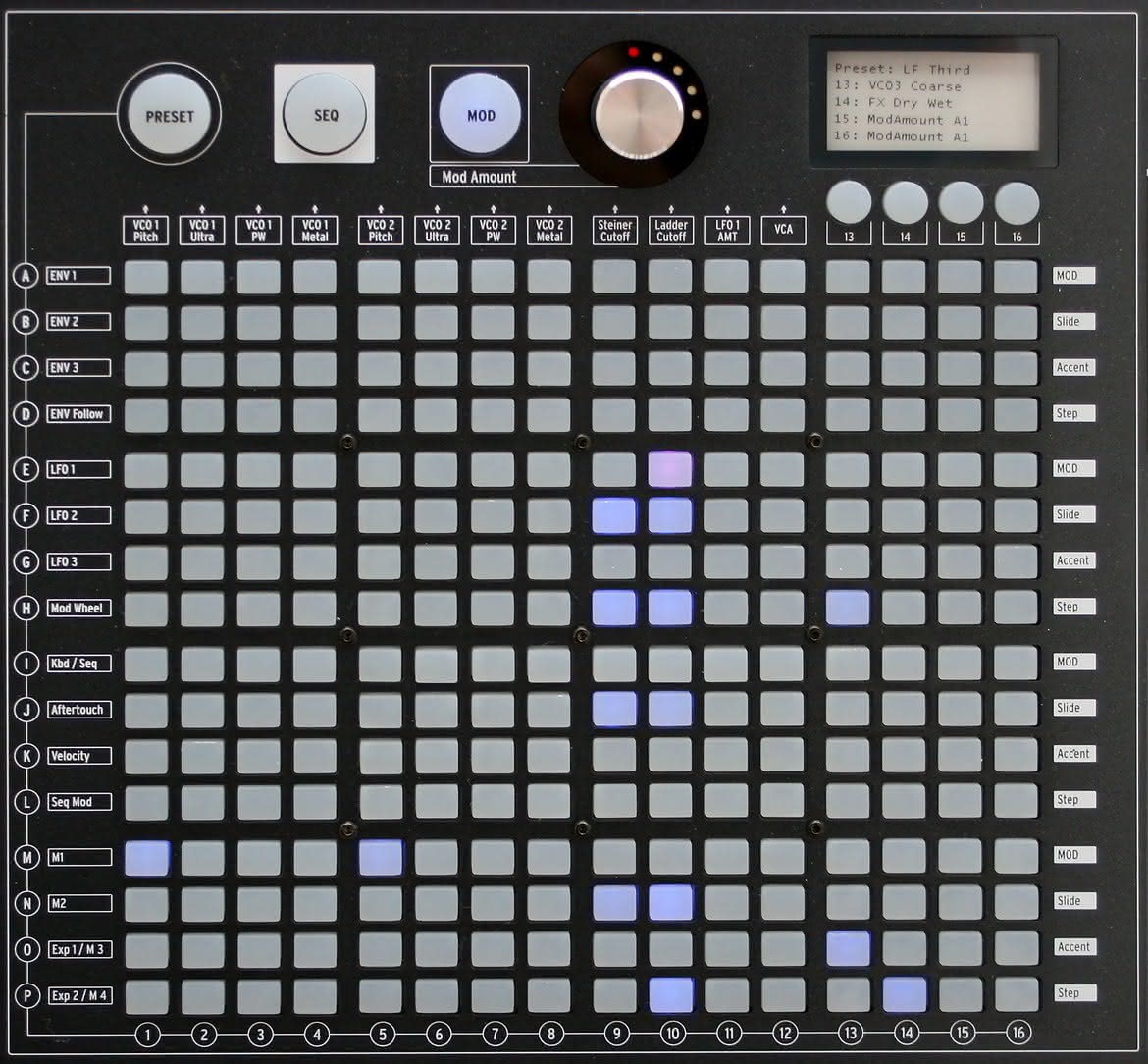The height and width of the screenshot is (1064, 1148).
Task: Toggle the lit pad routing LFO 1 to Ladder Cutoff
Action: pyautogui.click(x=670, y=469)
